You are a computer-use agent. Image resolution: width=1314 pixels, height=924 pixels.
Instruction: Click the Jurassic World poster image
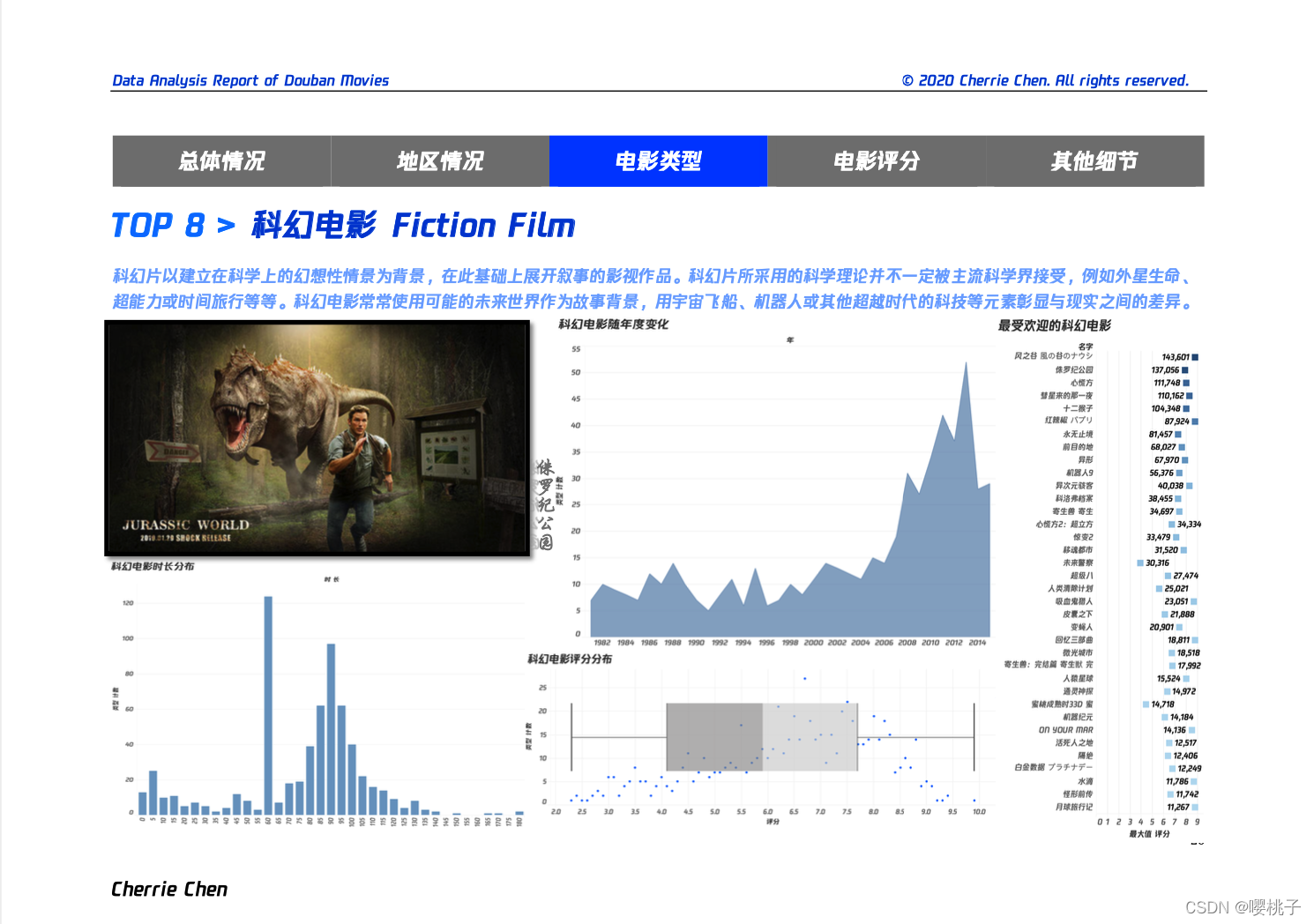[x=317, y=438]
